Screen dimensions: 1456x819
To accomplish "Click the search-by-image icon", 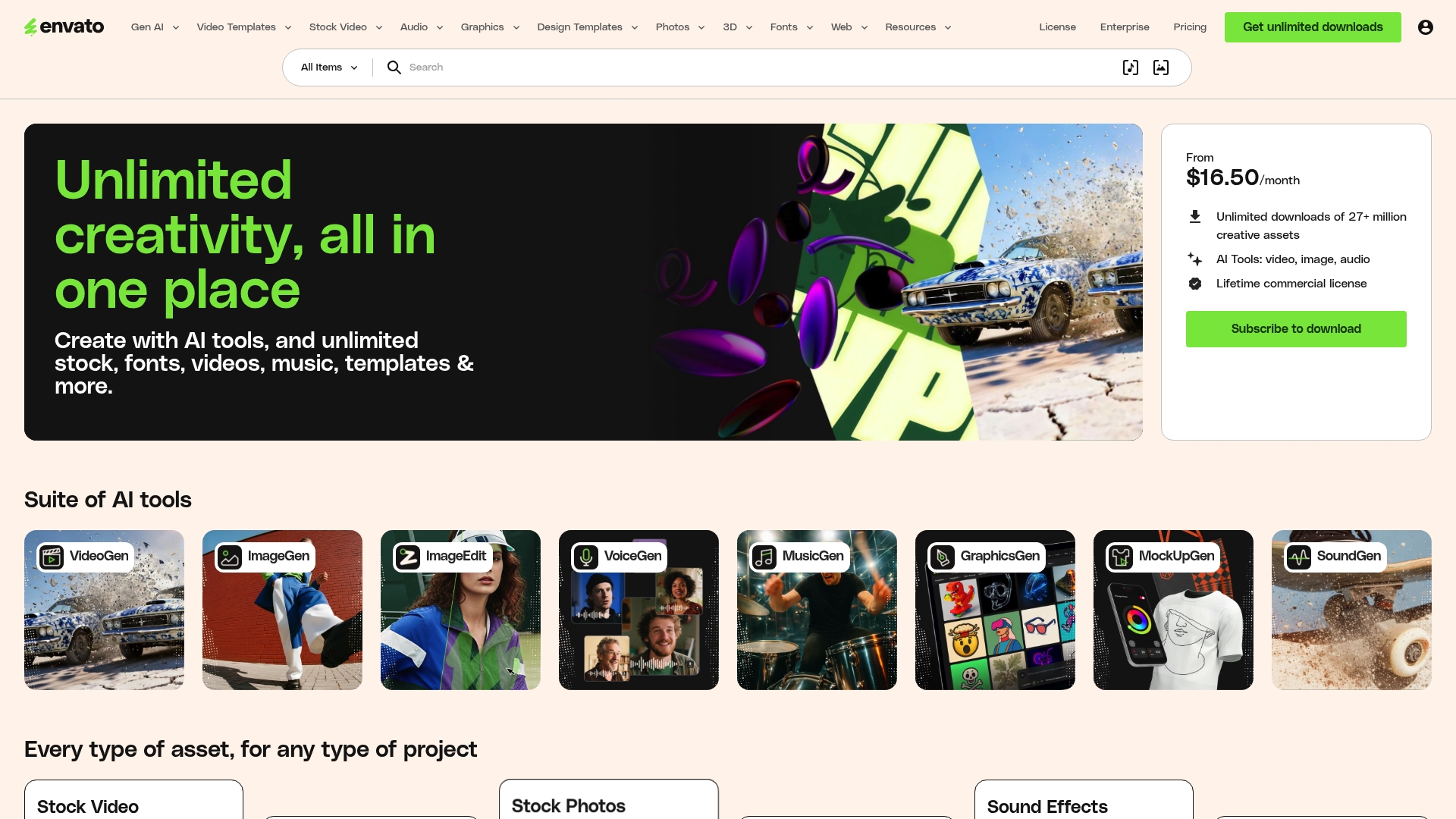I will click(1161, 67).
